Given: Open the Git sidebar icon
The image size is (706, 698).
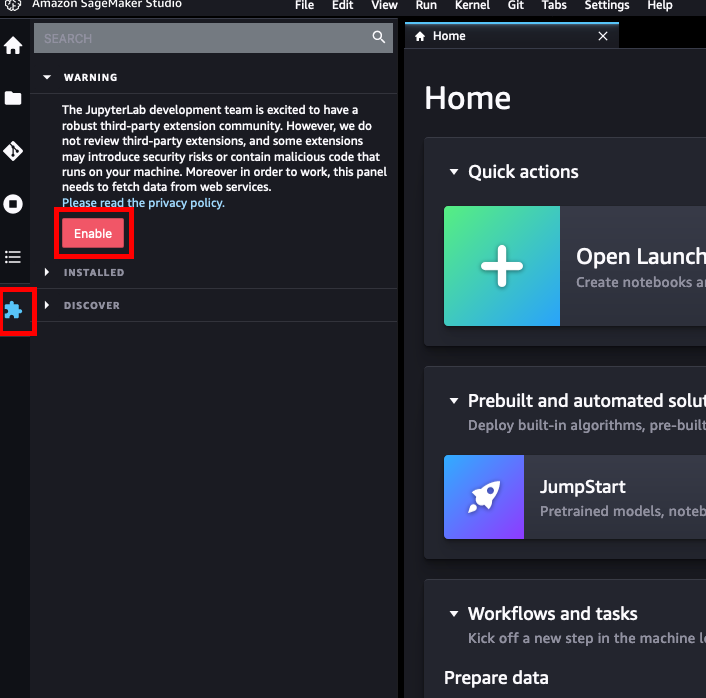Looking at the screenshot, I should pos(13,151).
